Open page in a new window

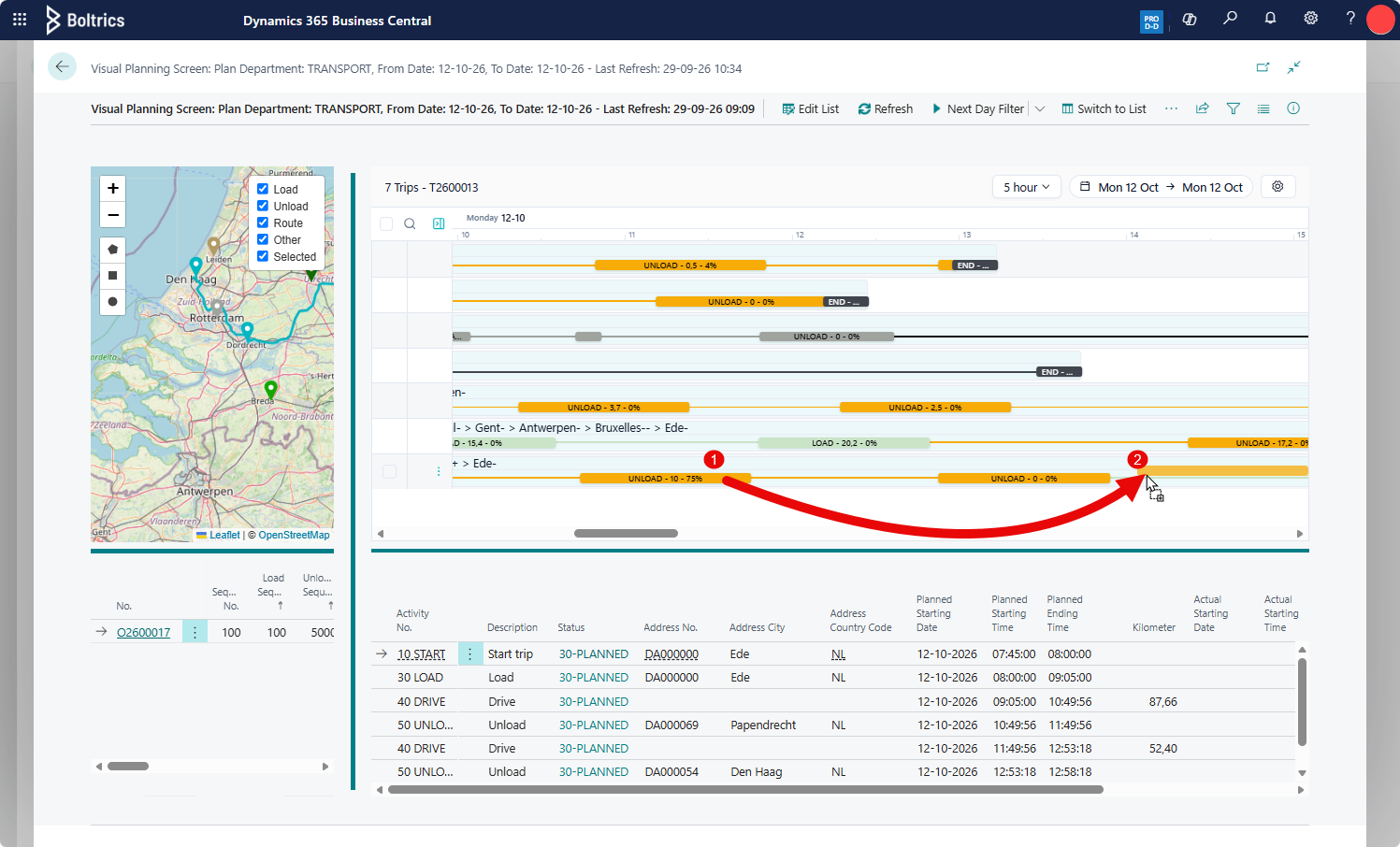[1263, 67]
